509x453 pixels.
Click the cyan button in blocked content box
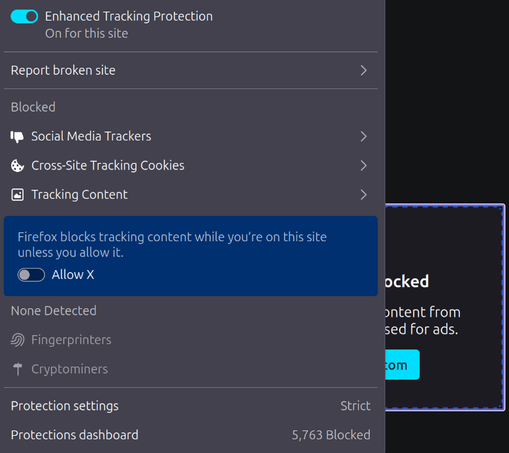pyautogui.click(x=402, y=365)
